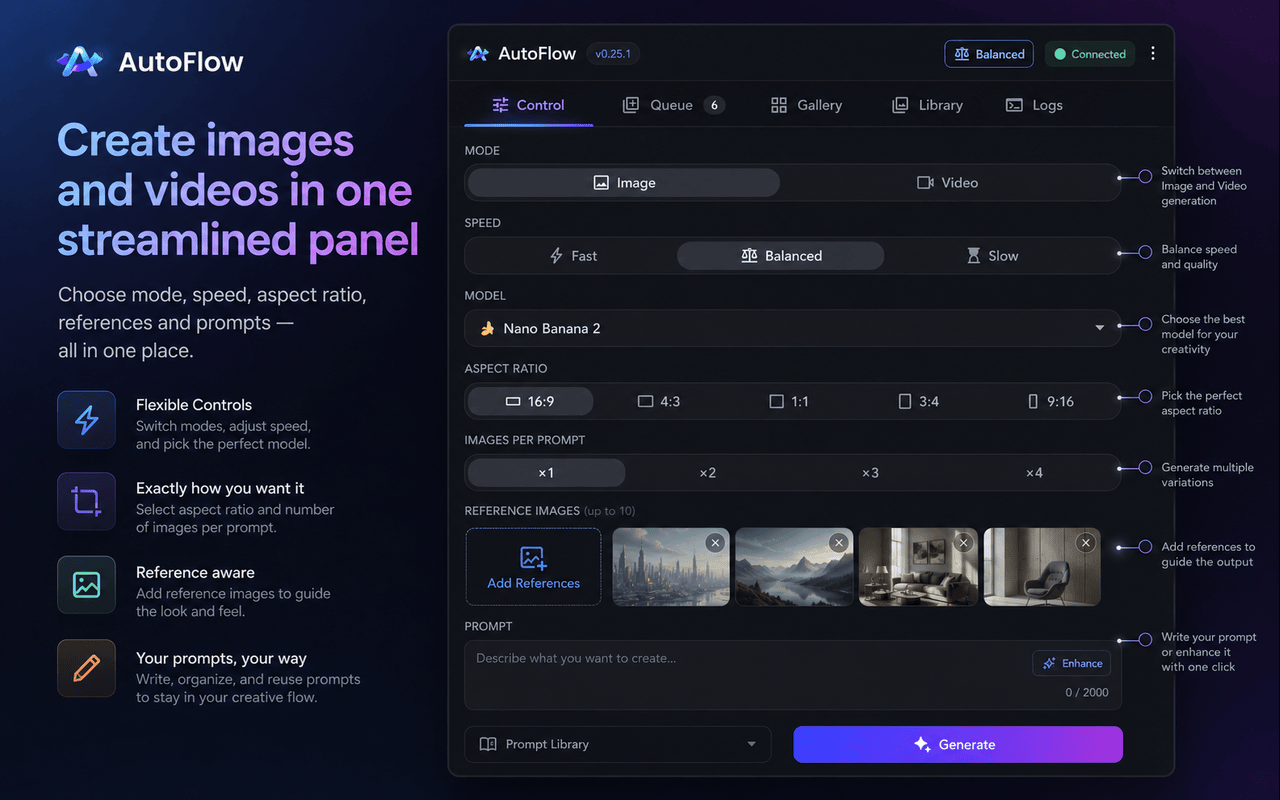Screen dimensions: 1280x800
Task: Open the Nano Banana 2 model dropdown
Action: (792, 328)
